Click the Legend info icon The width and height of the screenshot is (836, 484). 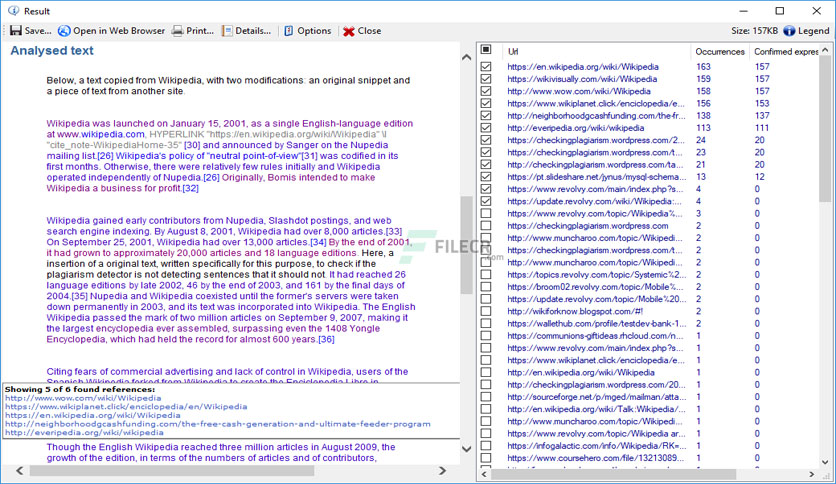pos(789,31)
